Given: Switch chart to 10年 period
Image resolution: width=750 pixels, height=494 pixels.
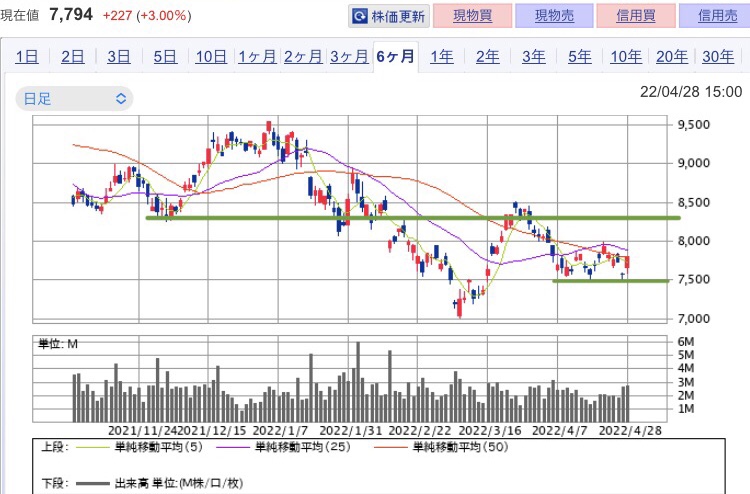Looking at the screenshot, I should (x=626, y=57).
